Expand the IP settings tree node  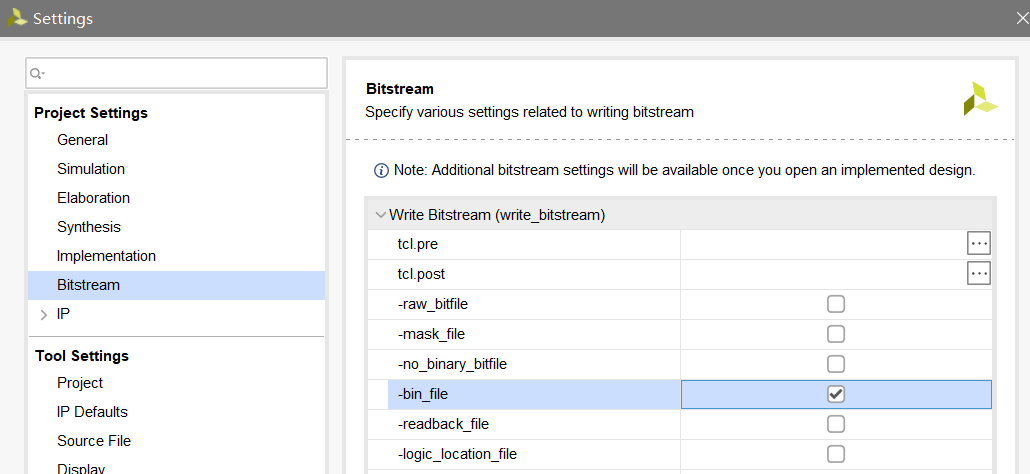(43, 314)
